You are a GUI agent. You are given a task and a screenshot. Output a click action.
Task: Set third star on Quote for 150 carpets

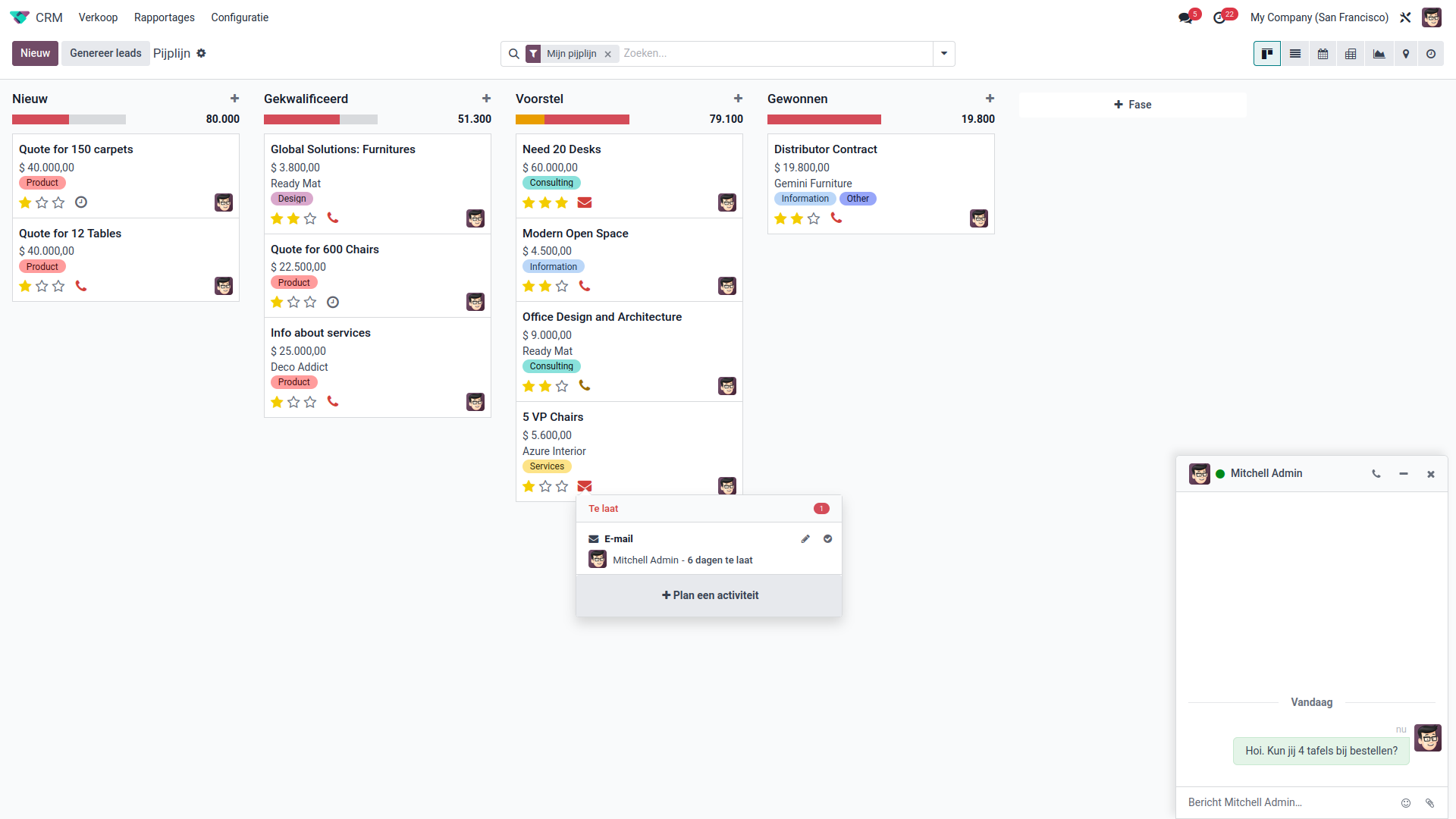(58, 202)
